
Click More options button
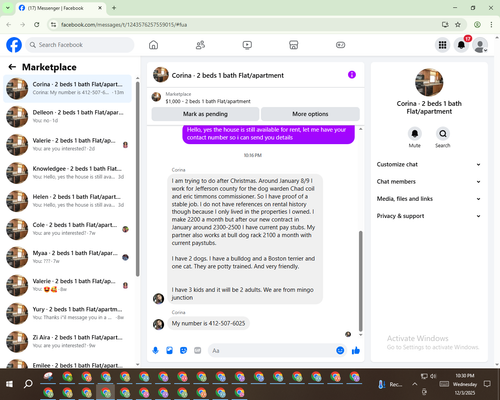(310, 114)
